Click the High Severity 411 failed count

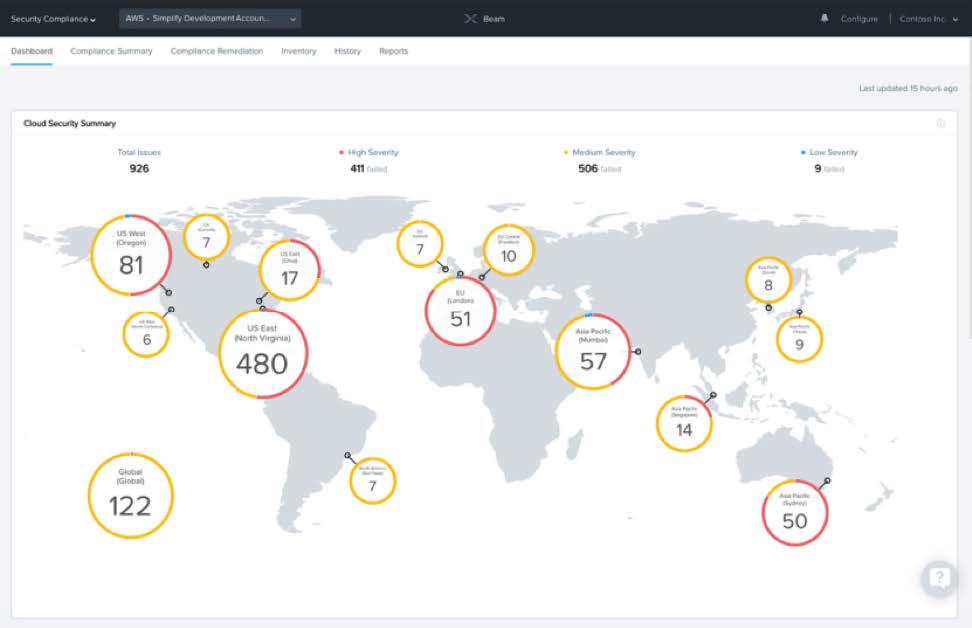368,169
